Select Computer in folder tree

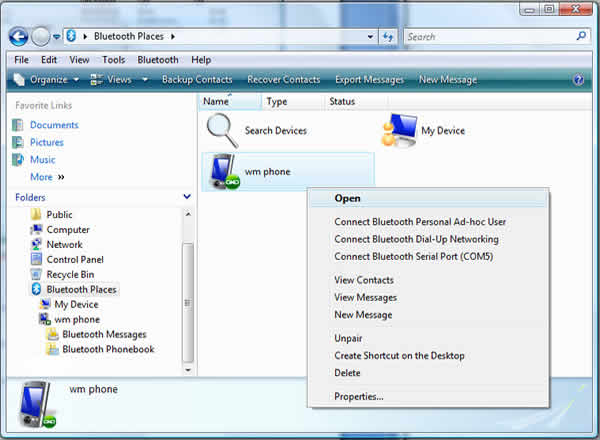[x=68, y=230]
